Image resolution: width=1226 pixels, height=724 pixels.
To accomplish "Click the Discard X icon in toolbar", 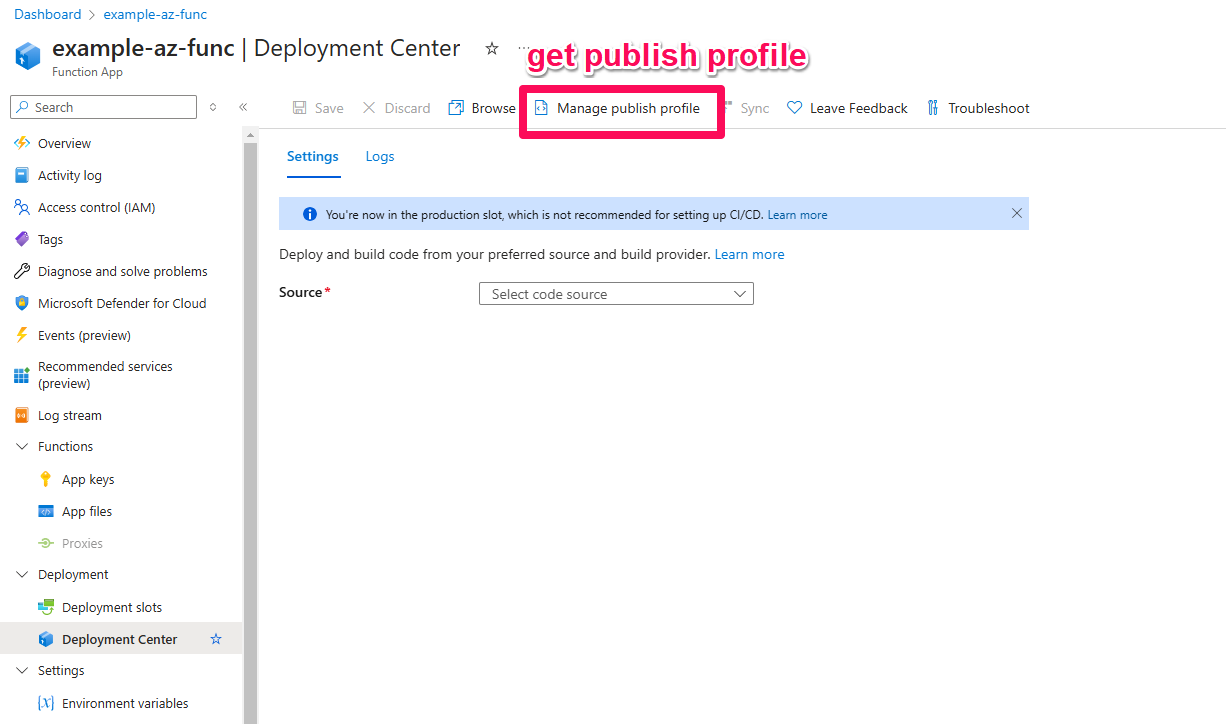I will [369, 108].
